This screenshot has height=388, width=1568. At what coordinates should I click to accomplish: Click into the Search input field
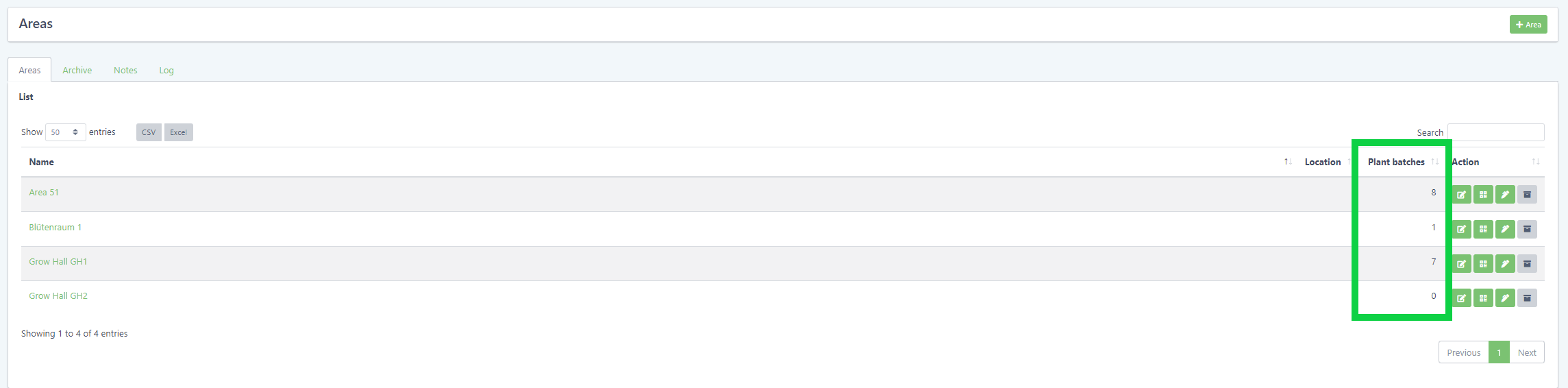click(1495, 132)
